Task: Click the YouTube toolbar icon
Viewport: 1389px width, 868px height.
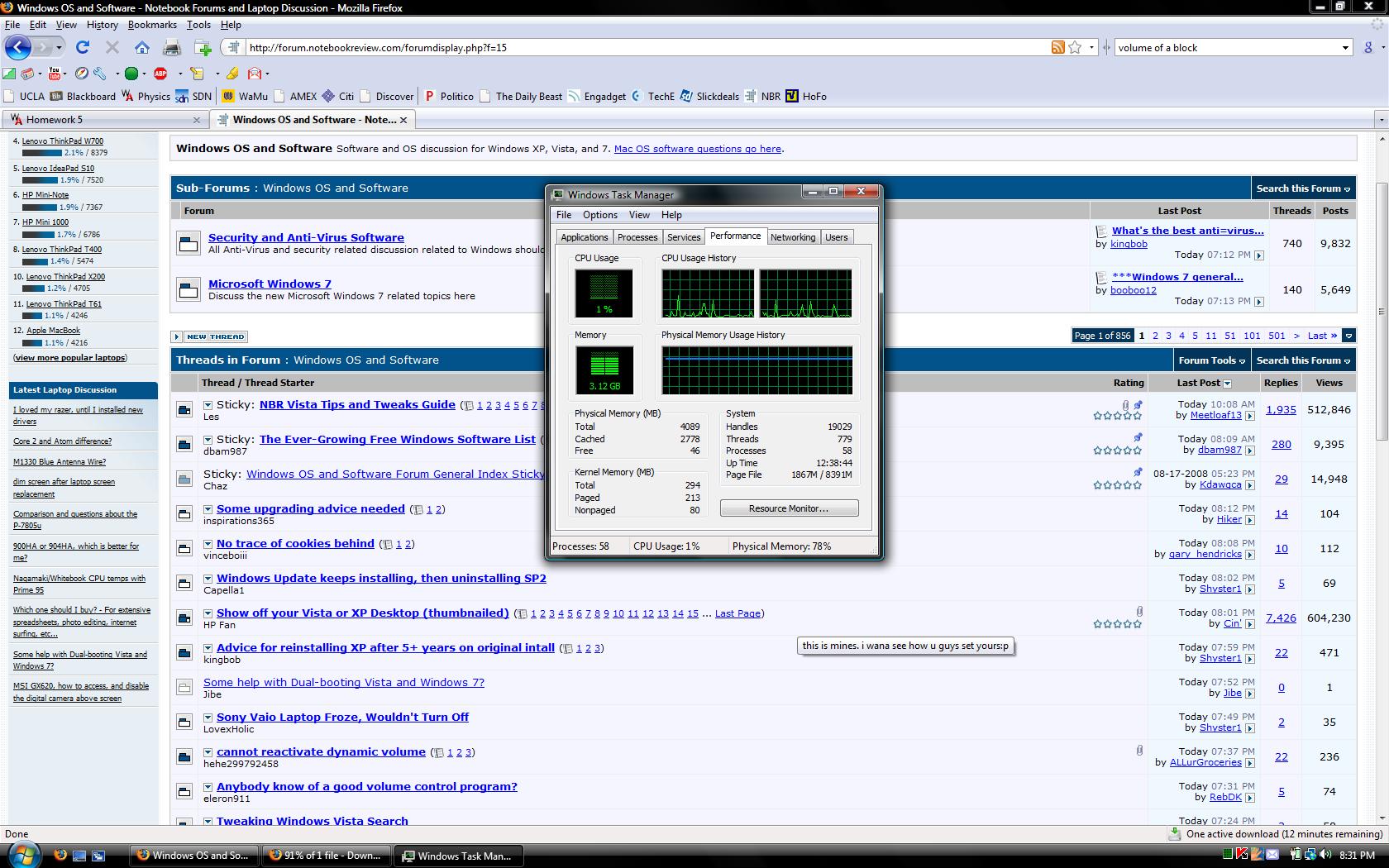Action: pyautogui.click(x=55, y=73)
